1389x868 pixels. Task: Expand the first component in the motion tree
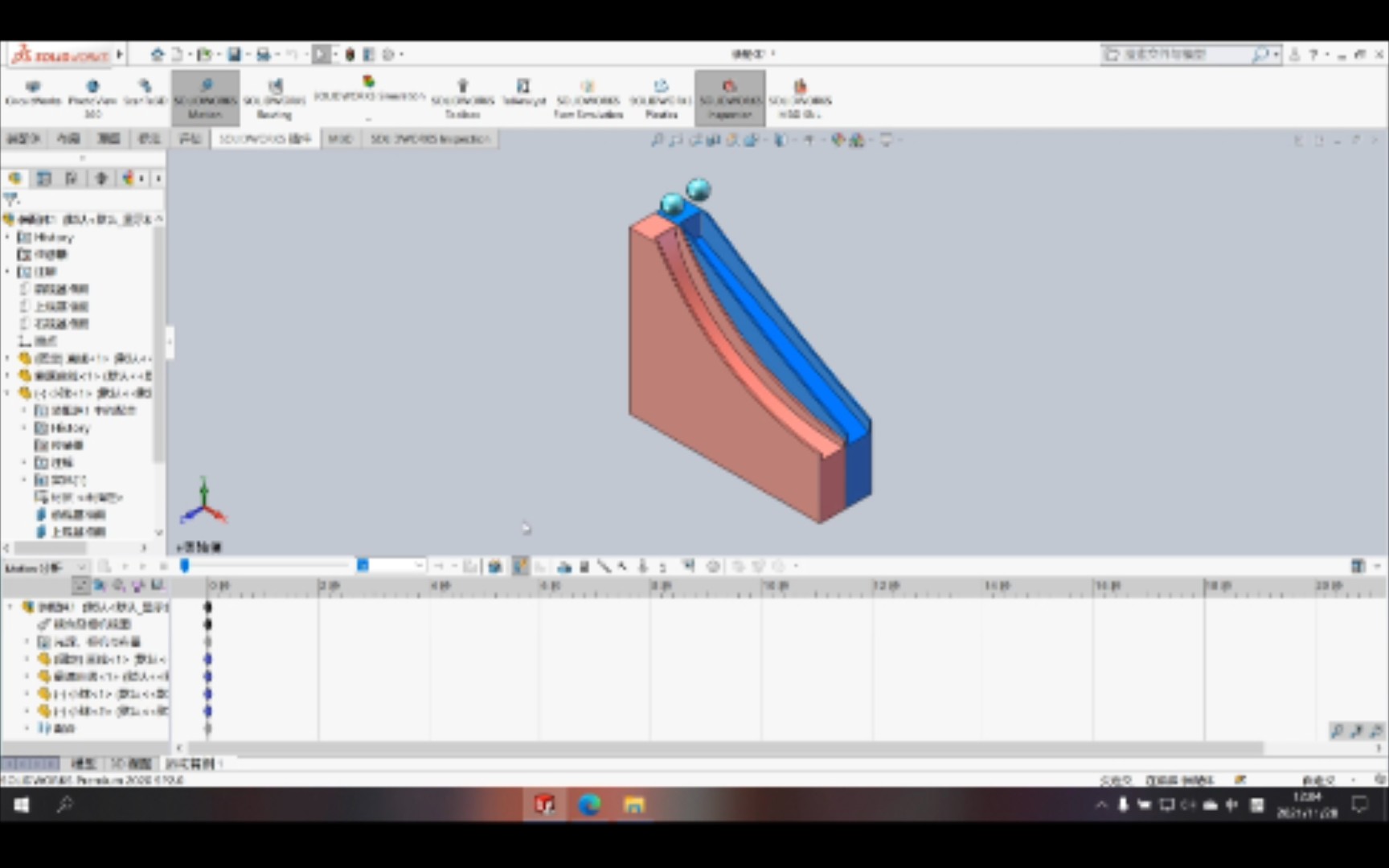(27, 659)
